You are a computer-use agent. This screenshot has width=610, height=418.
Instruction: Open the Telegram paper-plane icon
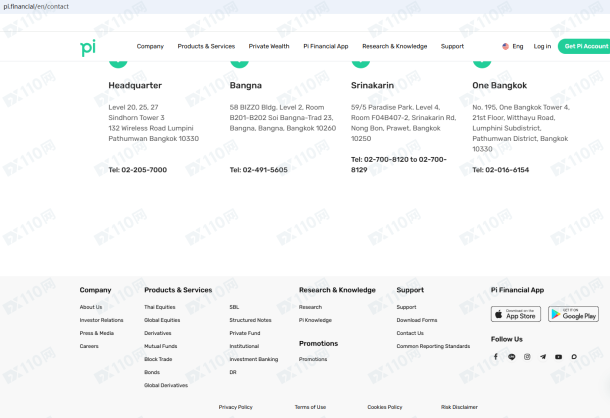click(x=543, y=357)
